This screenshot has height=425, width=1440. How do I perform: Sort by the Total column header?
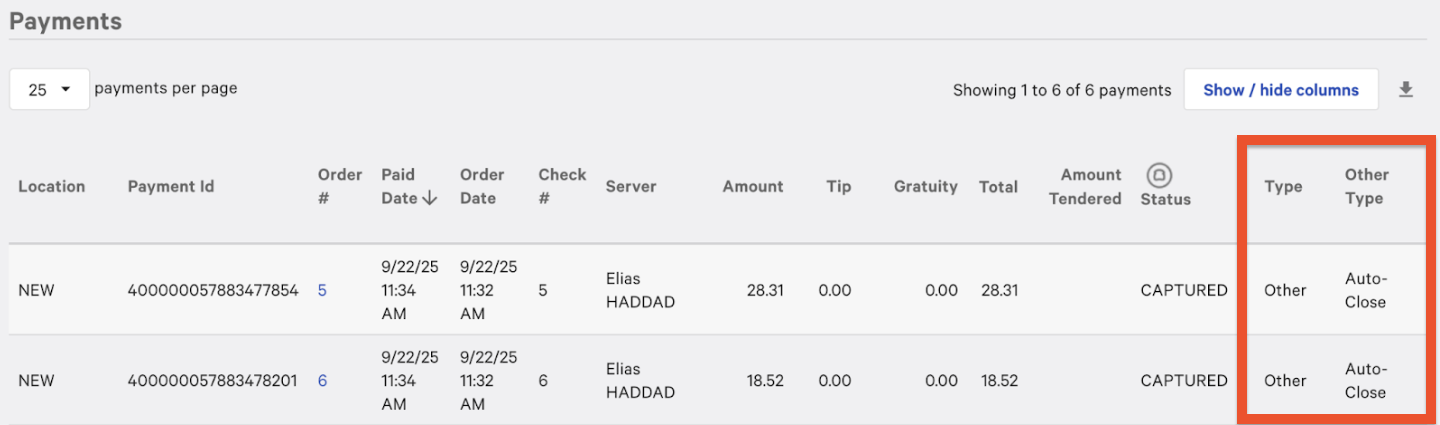pyautogui.click(x=998, y=186)
